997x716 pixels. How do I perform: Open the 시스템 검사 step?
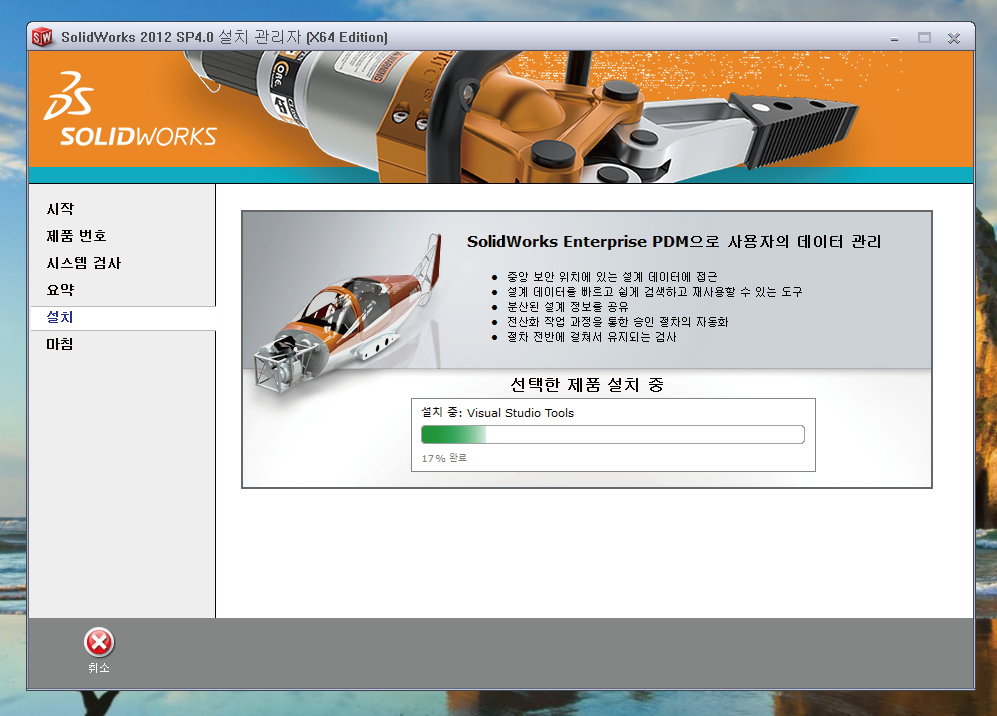point(83,263)
